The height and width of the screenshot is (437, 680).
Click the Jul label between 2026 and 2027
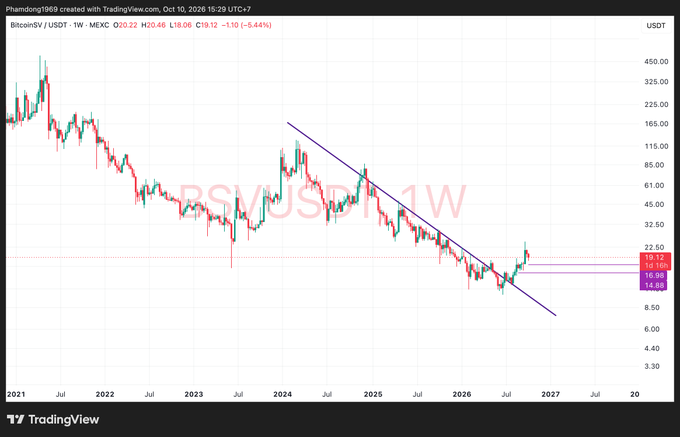(x=506, y=394)
